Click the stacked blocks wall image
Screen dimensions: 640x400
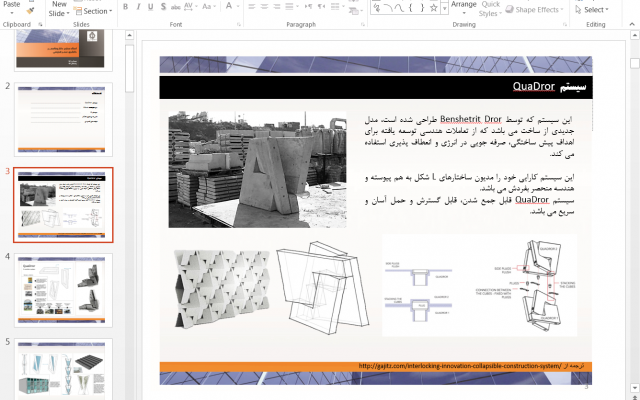(x=222, y=289)
